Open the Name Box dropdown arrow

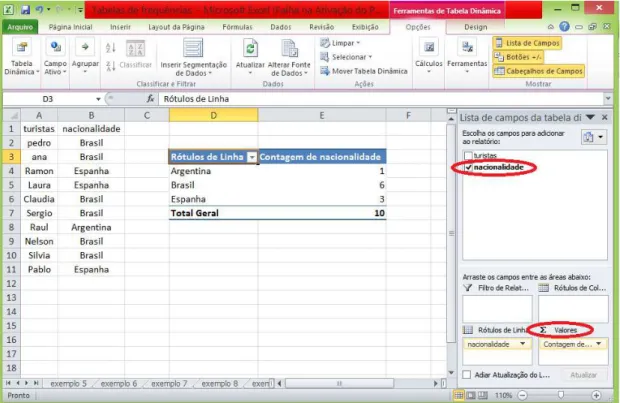pos(98,99)
